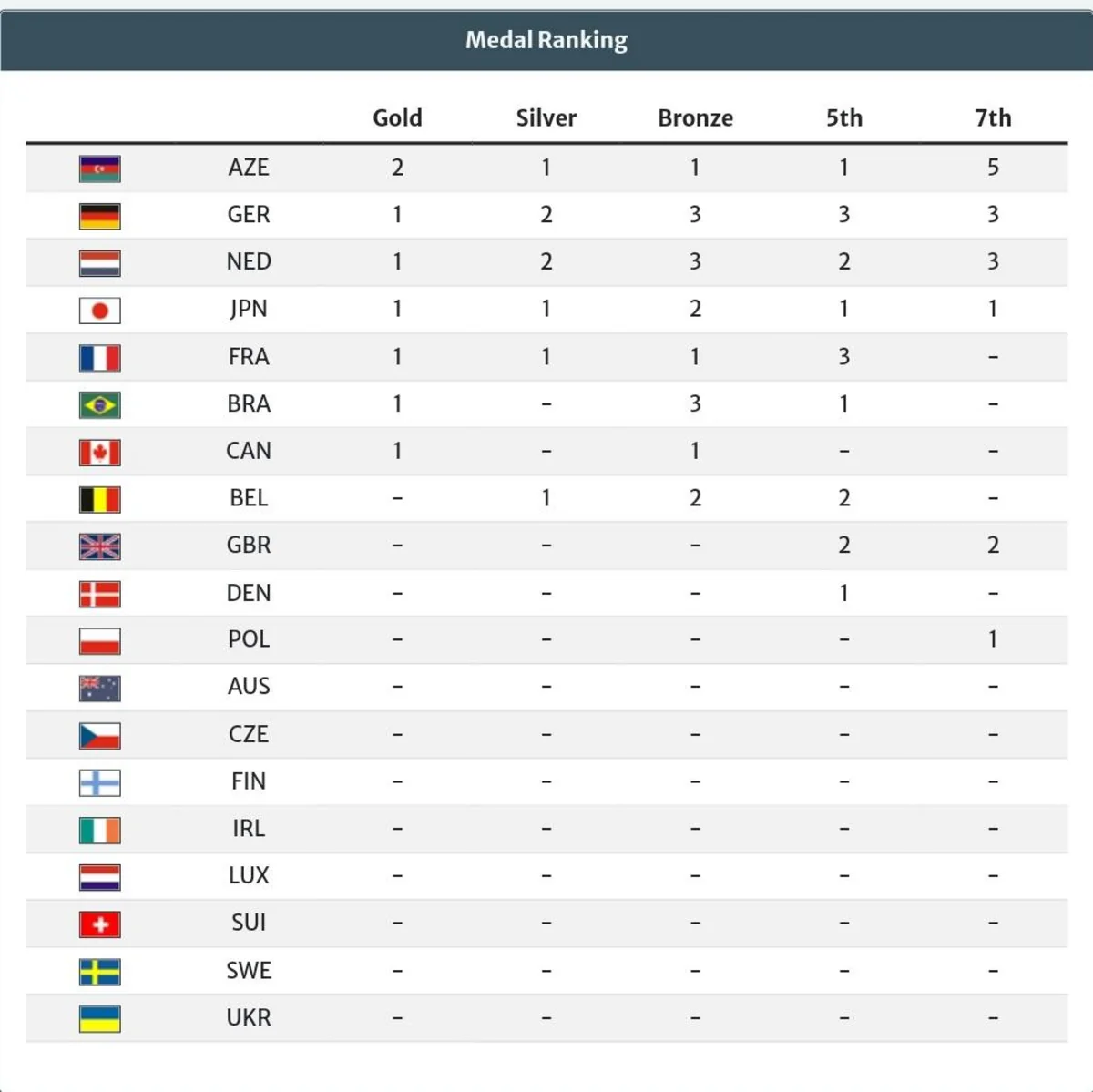Image resolution: width=1093 pixels, height=1092 pixels.
Task: Click the Ukraine flag icon
Action: pyautogui.click(x=100, y=1018)
